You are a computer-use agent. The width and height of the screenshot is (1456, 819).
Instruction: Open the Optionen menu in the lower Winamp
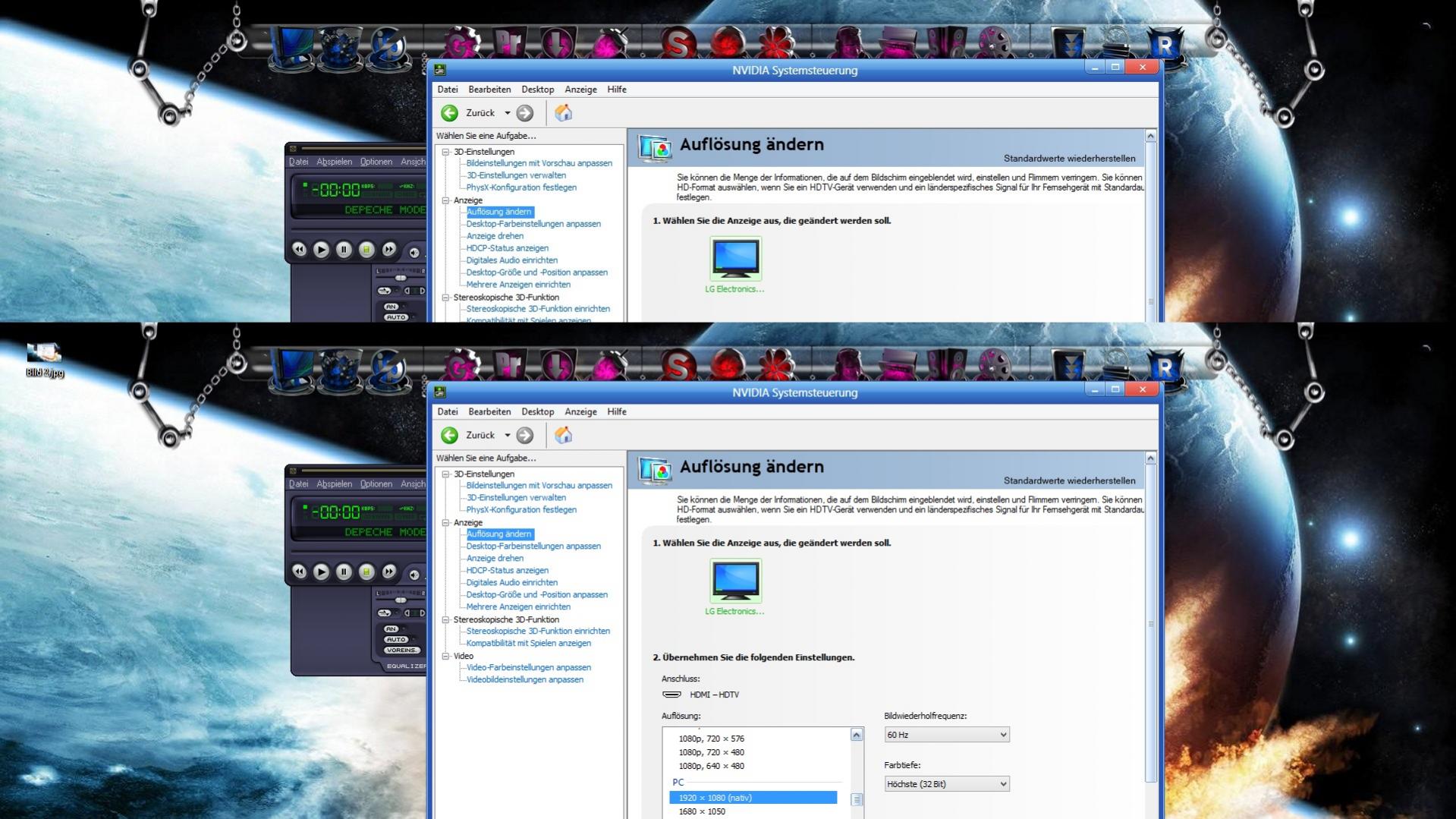click(376, 484)
